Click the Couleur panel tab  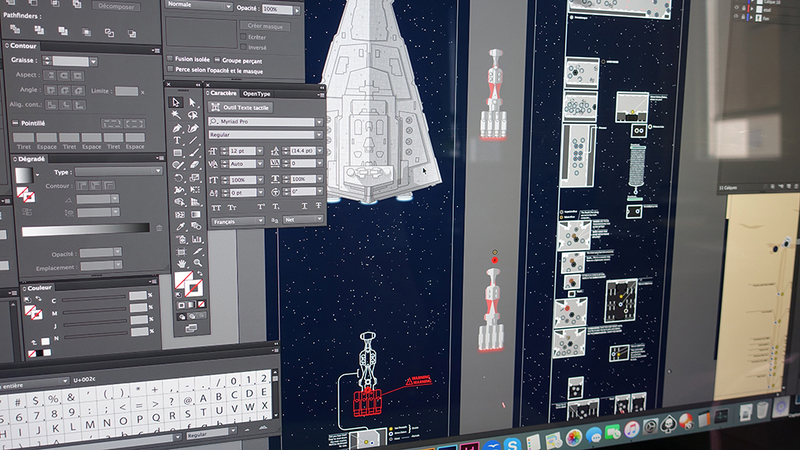click(39, 288)
